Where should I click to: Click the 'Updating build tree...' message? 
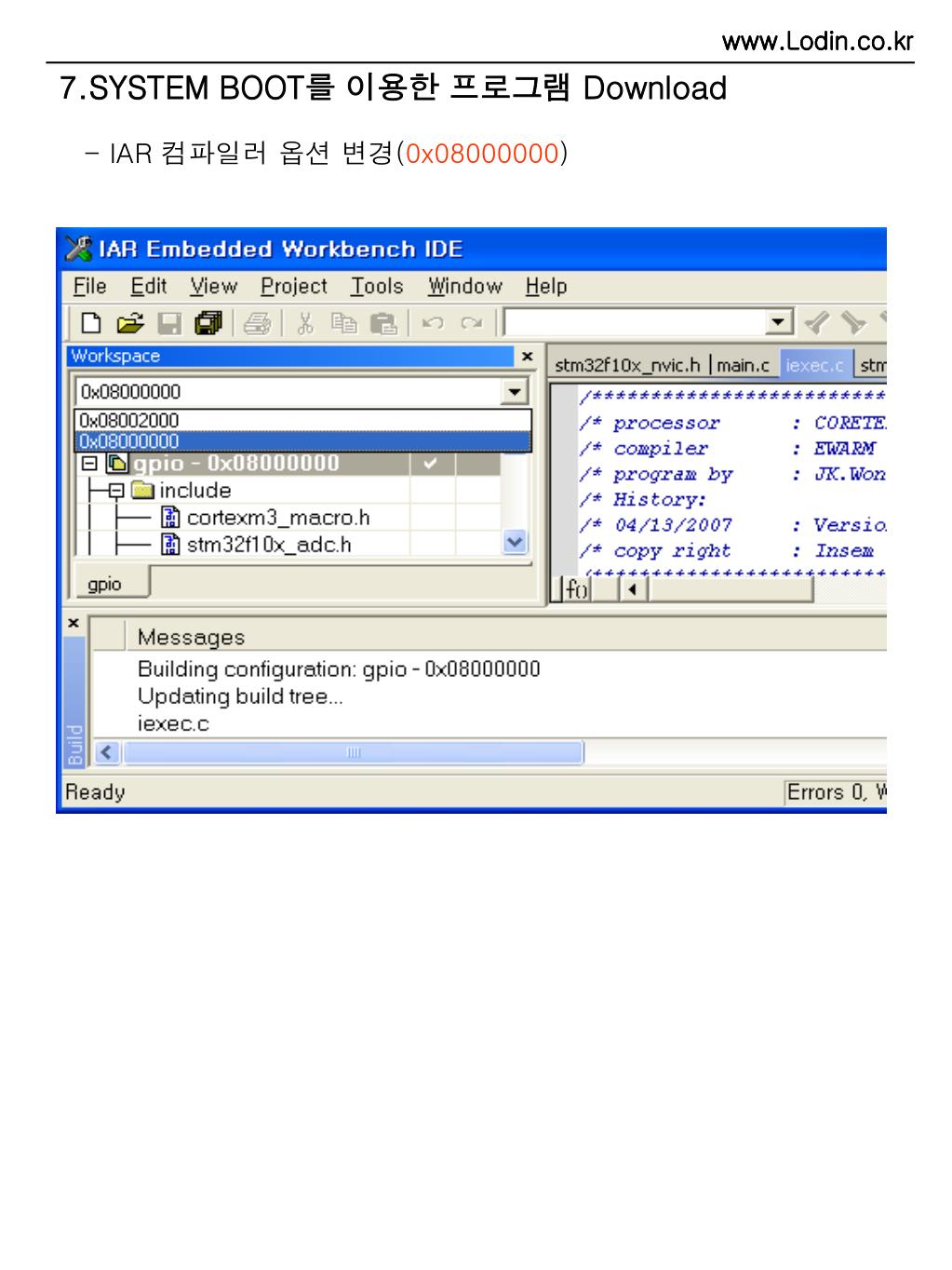click(240, 696)
